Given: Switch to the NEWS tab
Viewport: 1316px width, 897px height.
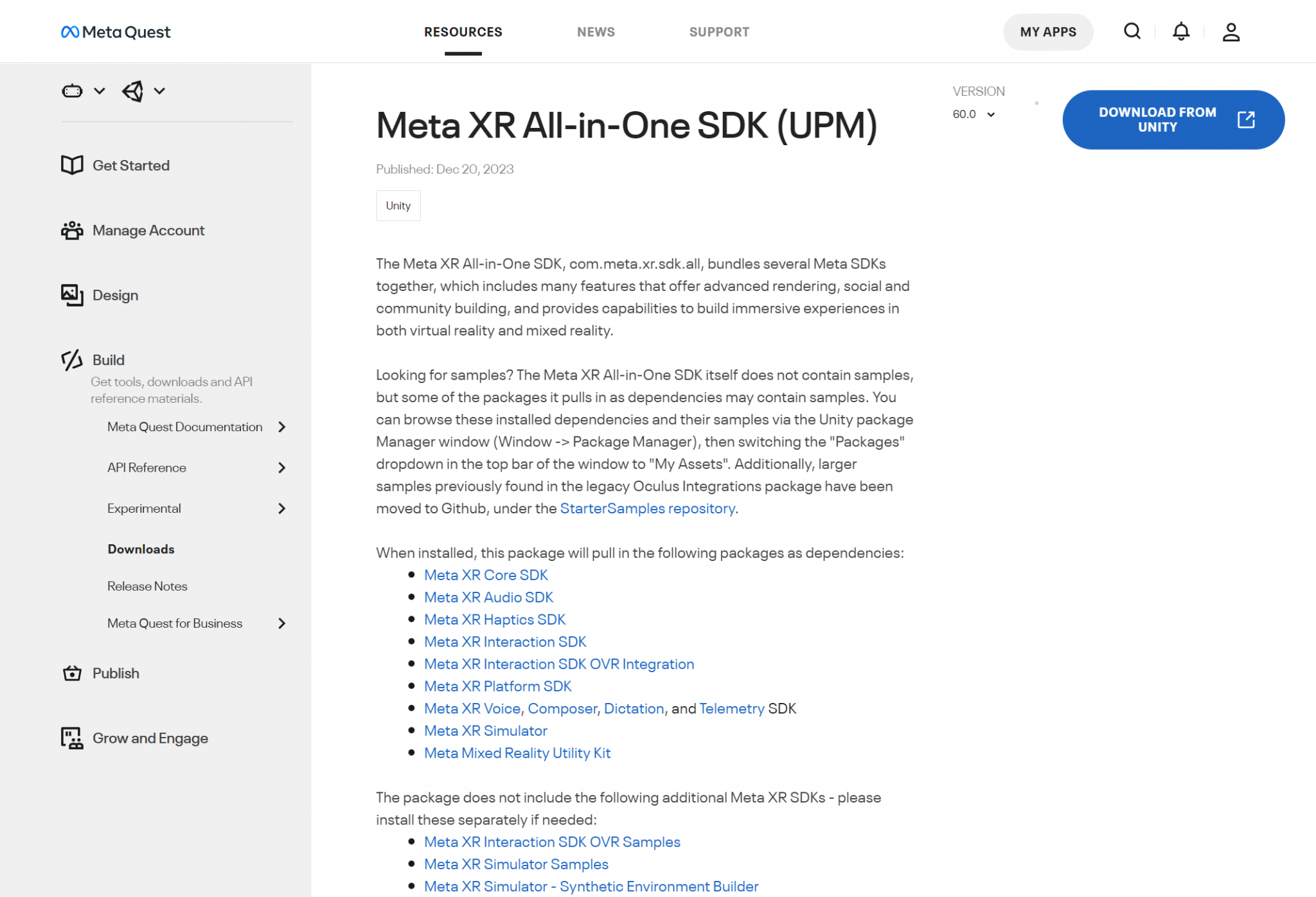Looking at the screenshot, I should (x=595, y=31).
